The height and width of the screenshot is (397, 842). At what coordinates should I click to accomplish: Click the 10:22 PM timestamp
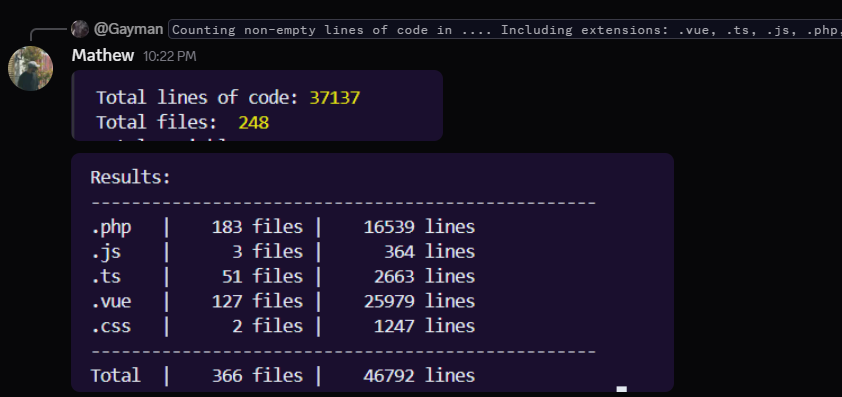point(170,56)
